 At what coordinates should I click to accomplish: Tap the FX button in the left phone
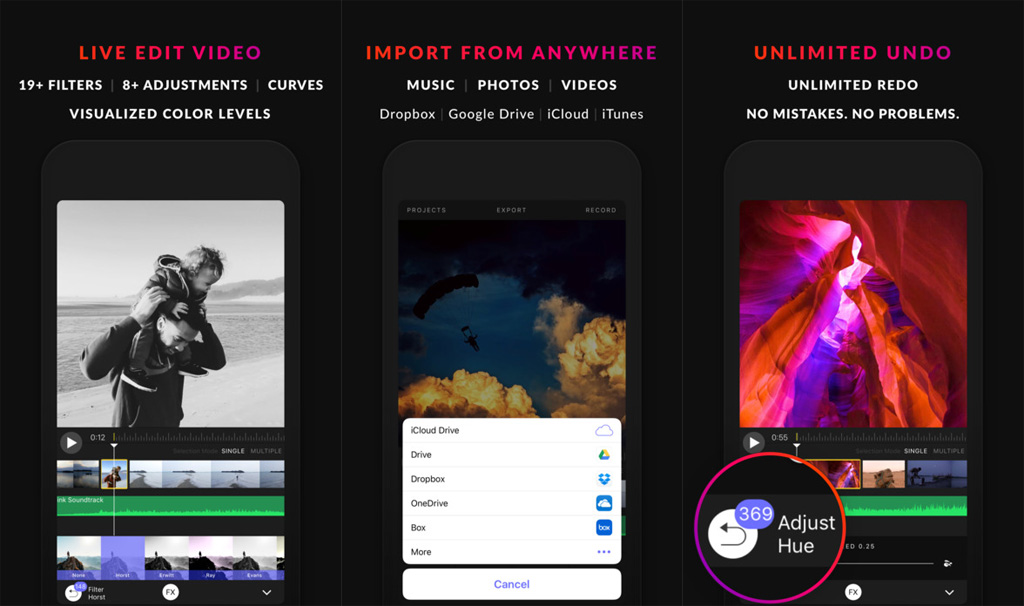171,592
